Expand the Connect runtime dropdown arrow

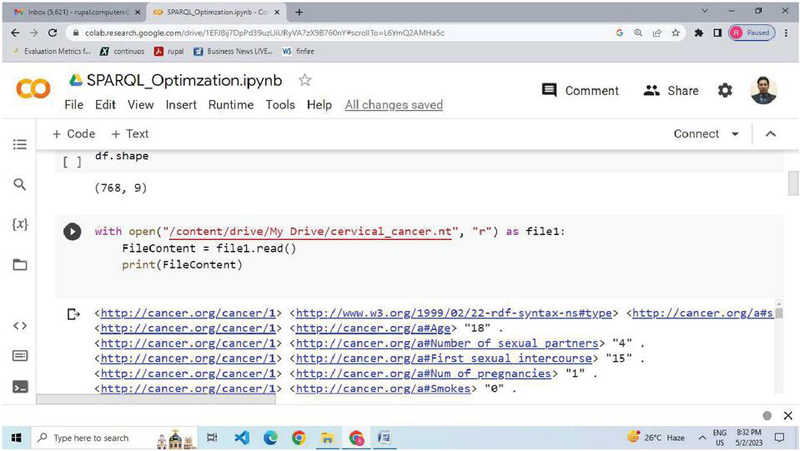(x=736, y=134)
